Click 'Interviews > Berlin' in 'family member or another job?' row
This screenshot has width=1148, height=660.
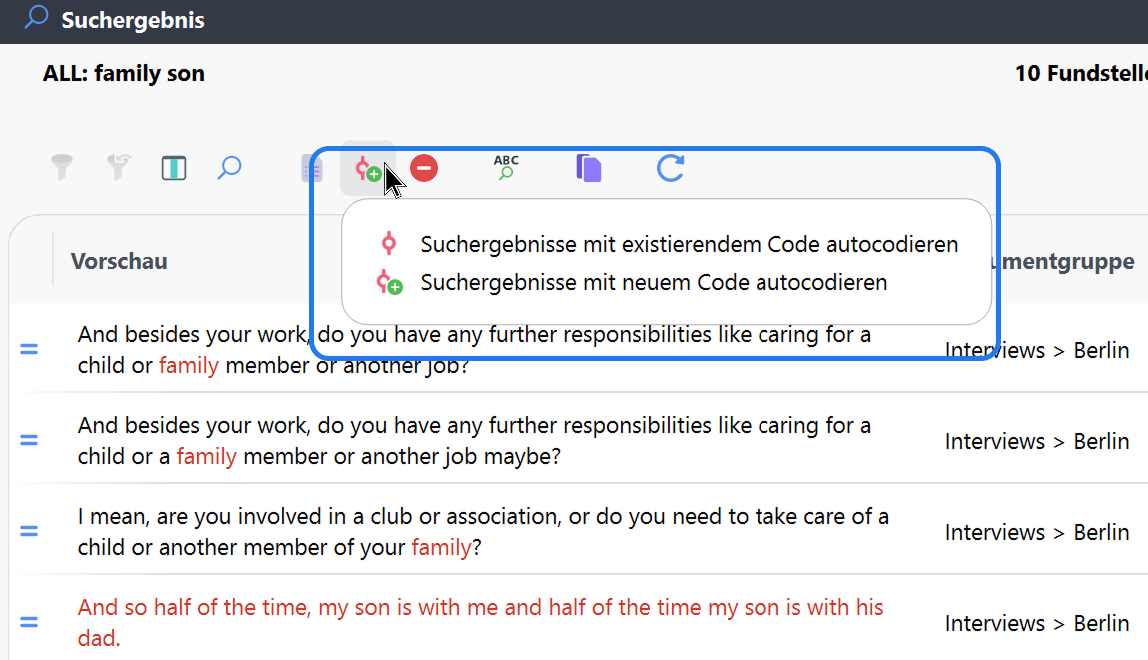(x=1037, y=350)
